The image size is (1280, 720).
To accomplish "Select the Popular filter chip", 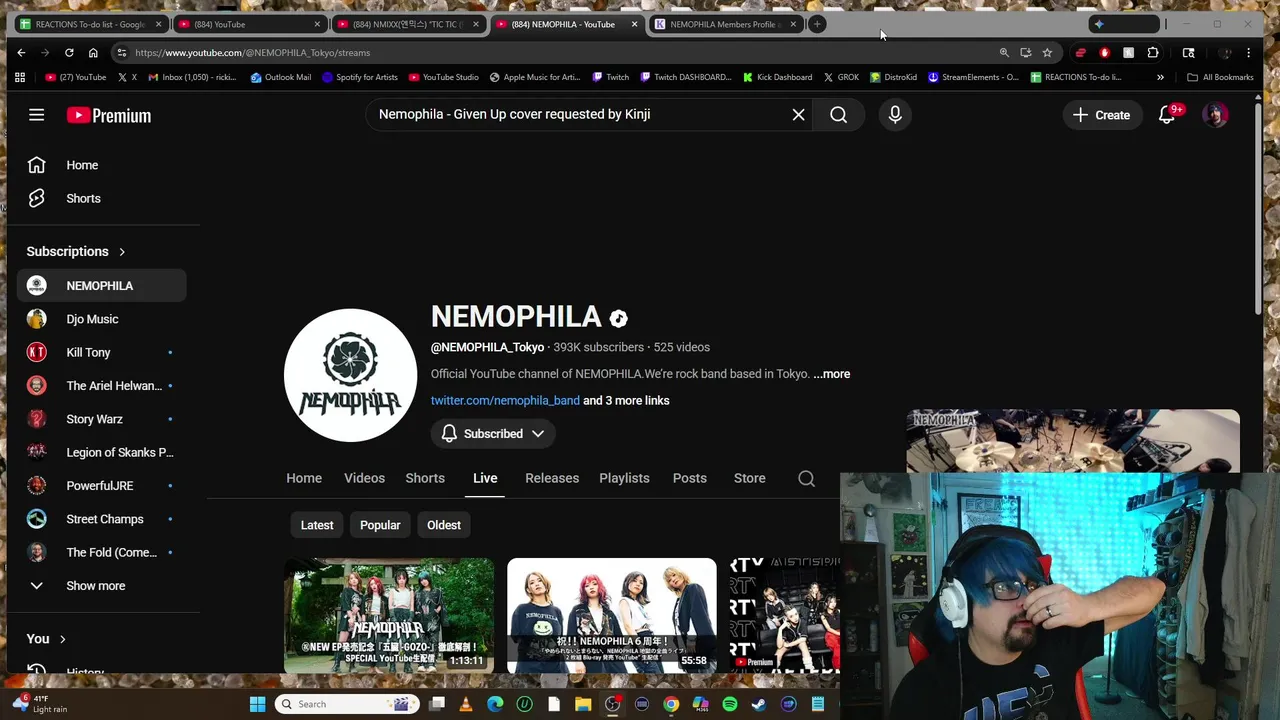I will tap(380, 525).
